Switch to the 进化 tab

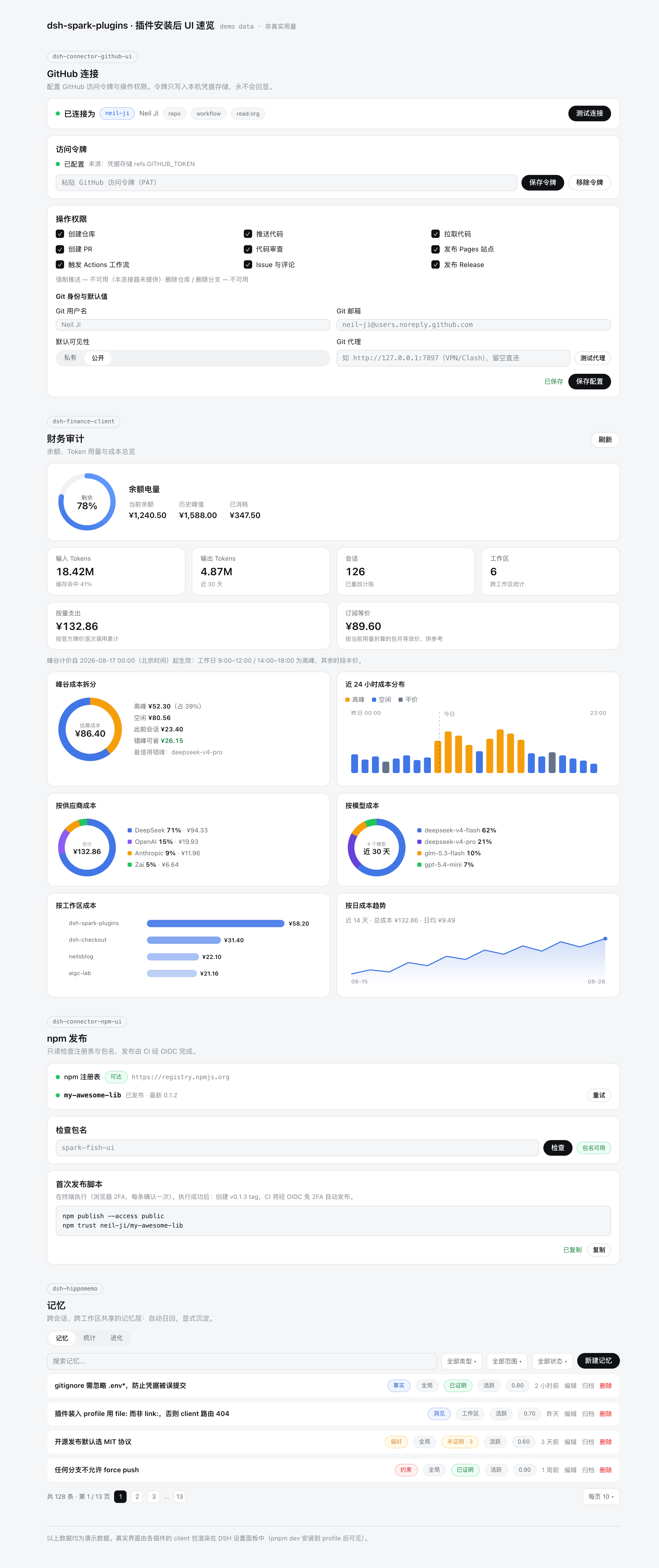click(116, 1338)
